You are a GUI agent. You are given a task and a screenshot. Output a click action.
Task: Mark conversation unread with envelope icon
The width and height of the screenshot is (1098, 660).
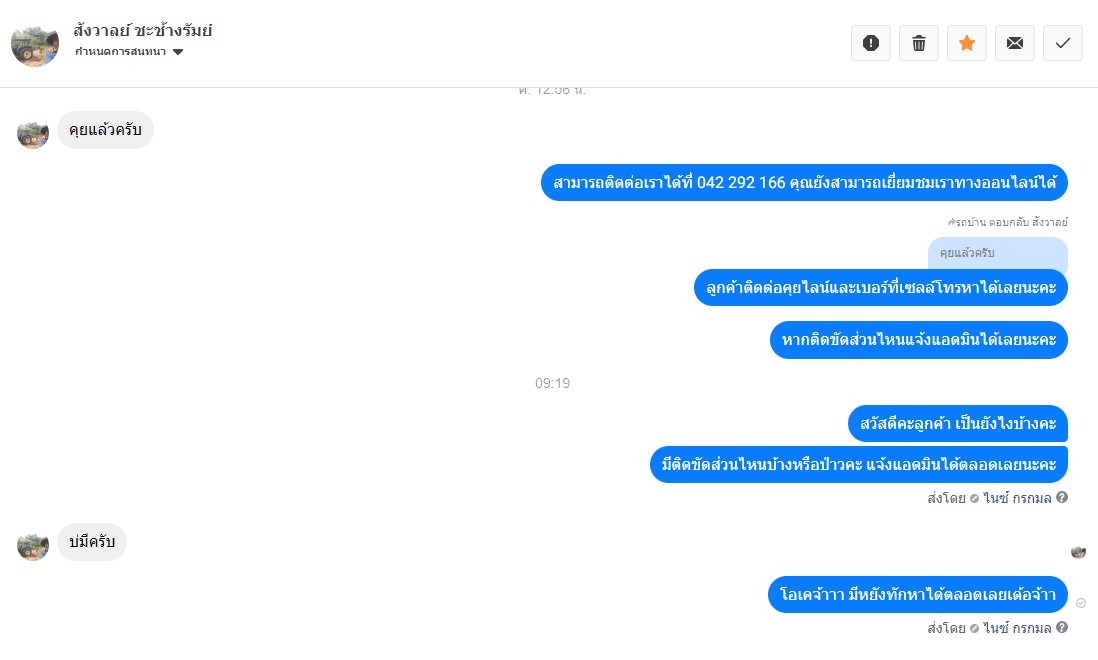pyautogui.click(x=1015, y=43)
